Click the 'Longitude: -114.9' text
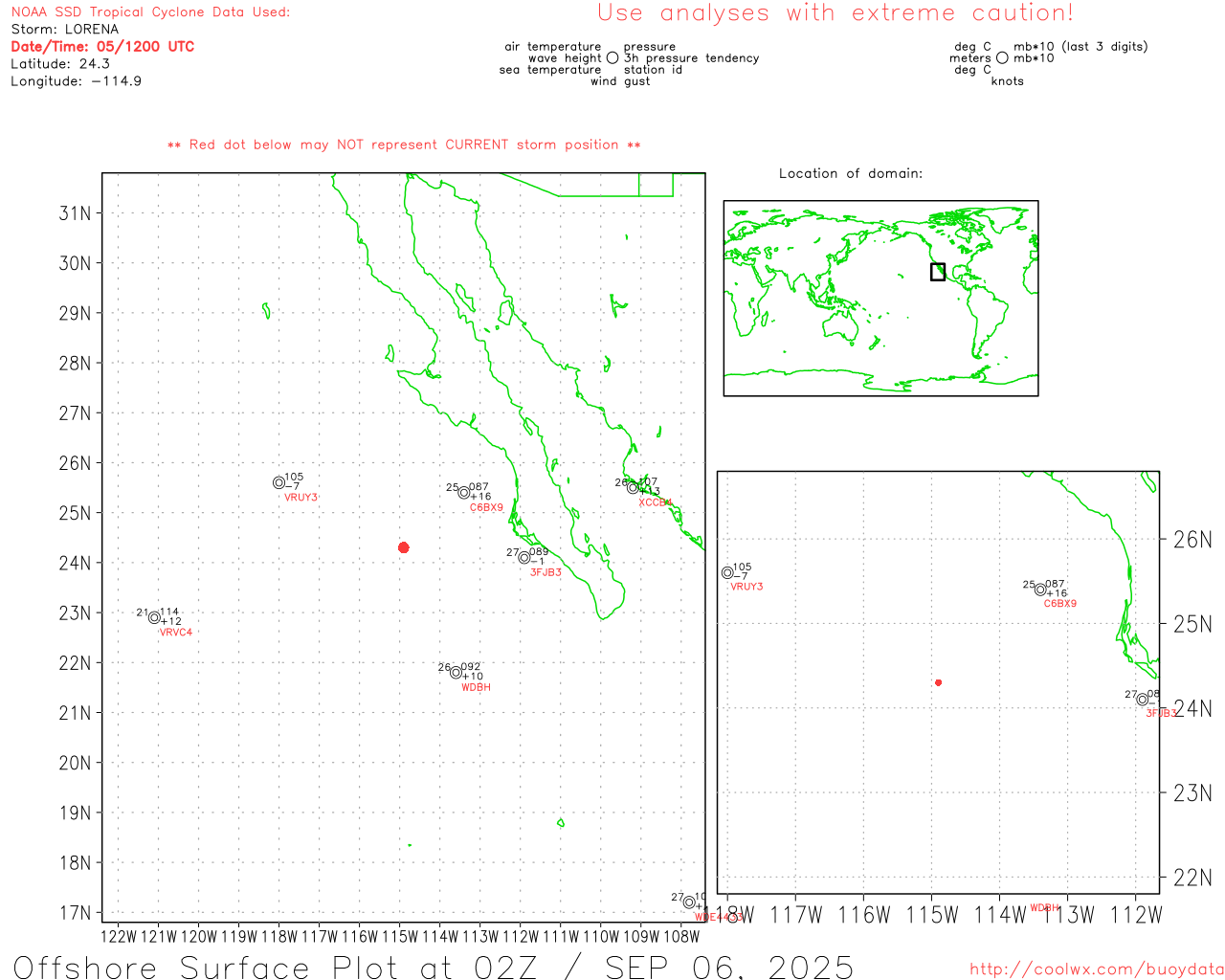 77,80
